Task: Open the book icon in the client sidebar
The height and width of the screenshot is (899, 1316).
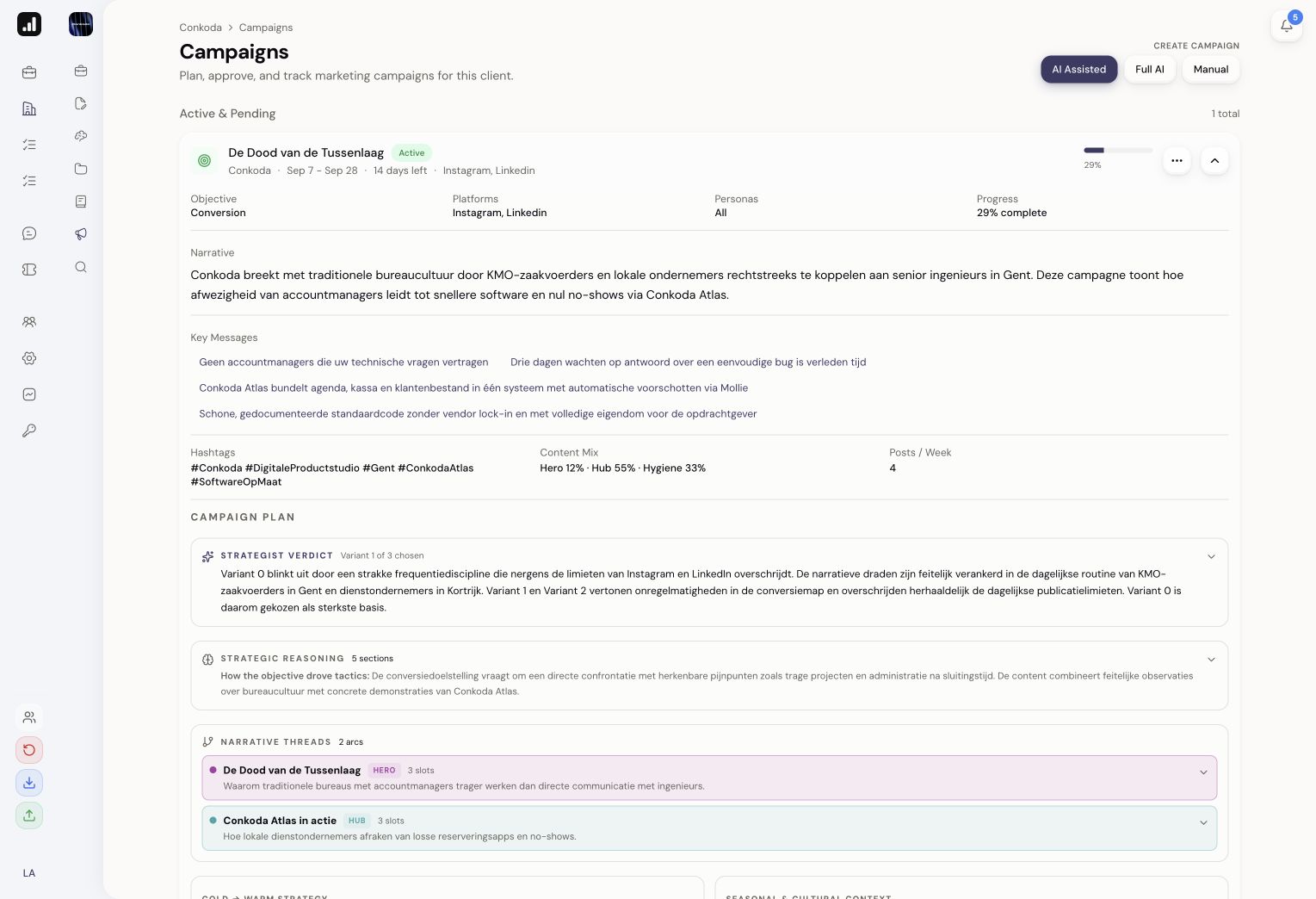Action: 81,201
